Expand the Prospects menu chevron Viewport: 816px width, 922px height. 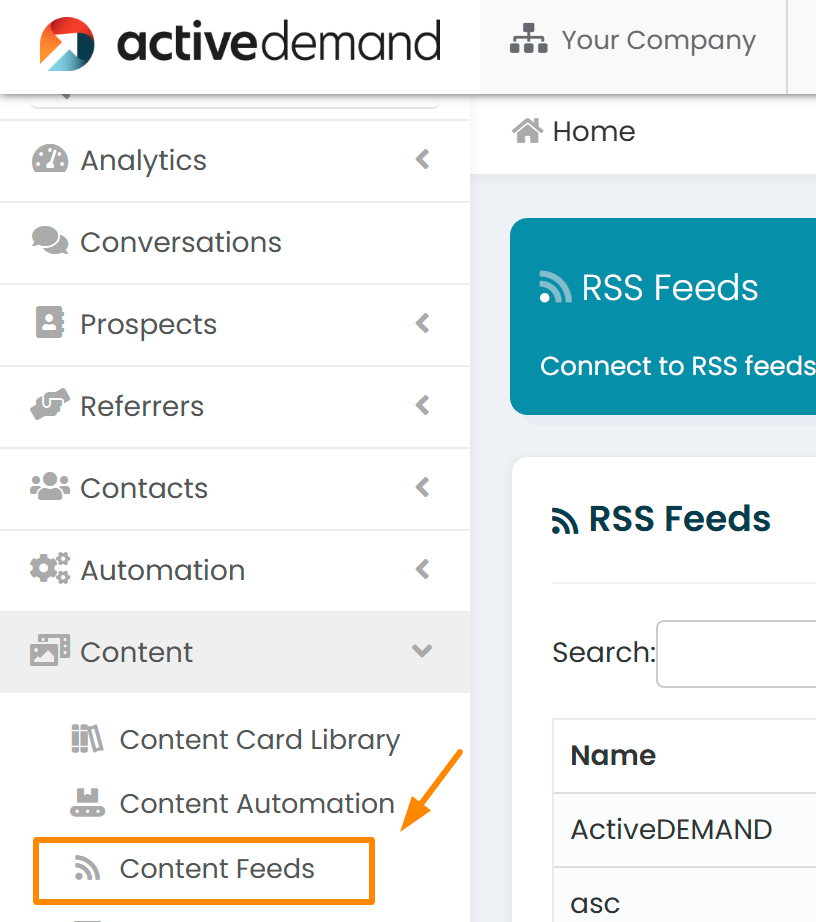[x=422, y=323]
